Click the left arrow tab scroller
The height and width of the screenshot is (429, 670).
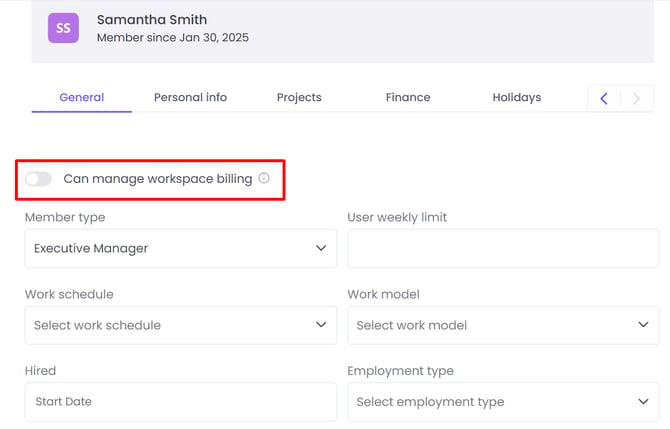[604, 98]
